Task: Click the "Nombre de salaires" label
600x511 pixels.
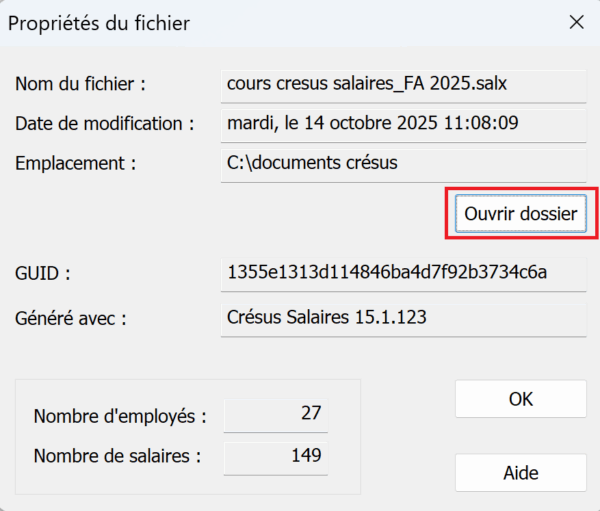Action: (x=118, y=457)
